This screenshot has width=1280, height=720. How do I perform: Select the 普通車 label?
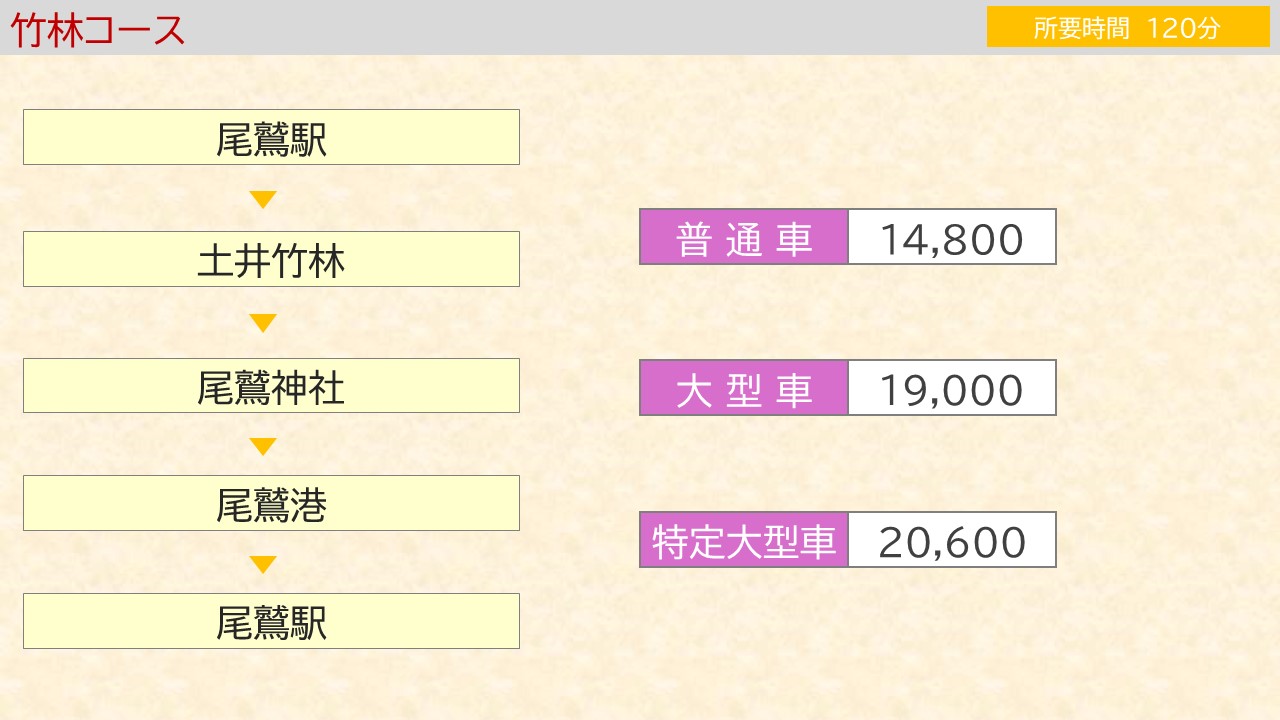click(x=744, y=236)
